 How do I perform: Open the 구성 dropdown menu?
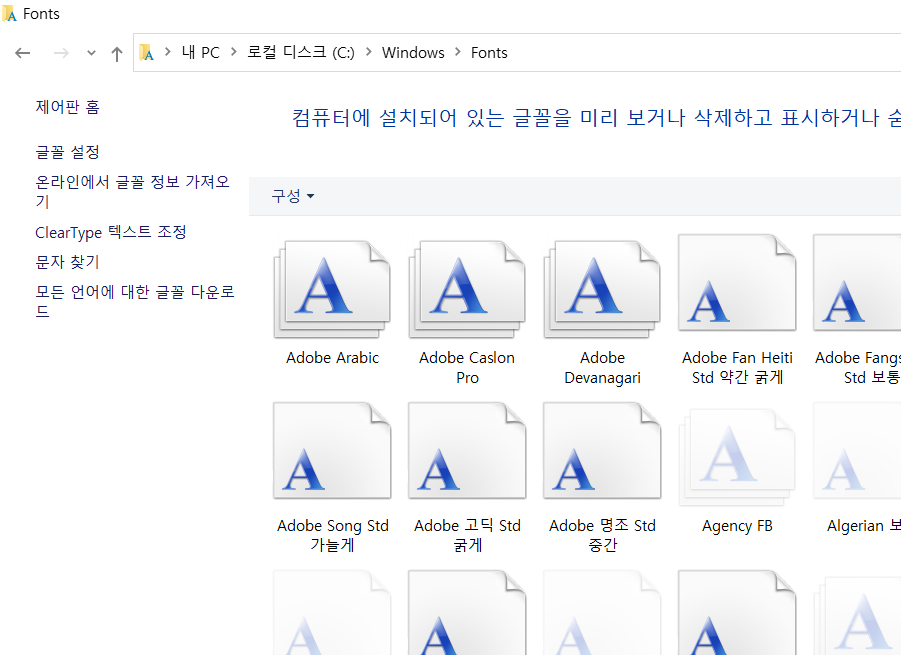pos(292,196)
